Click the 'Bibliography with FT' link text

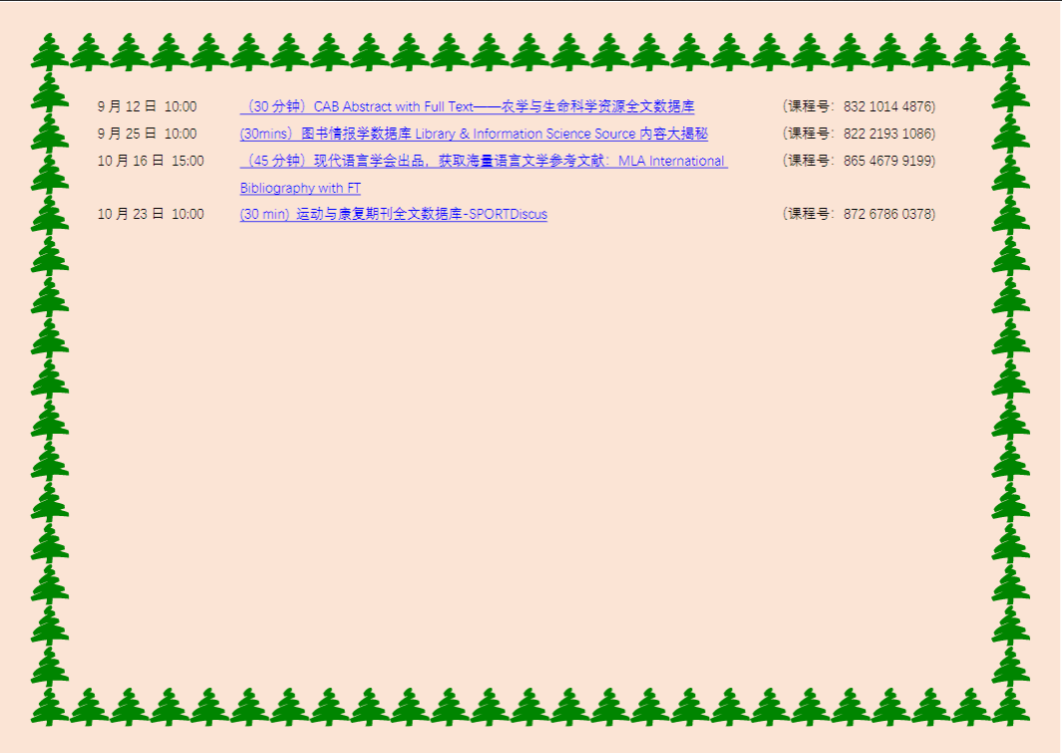[x=300, y=188]
